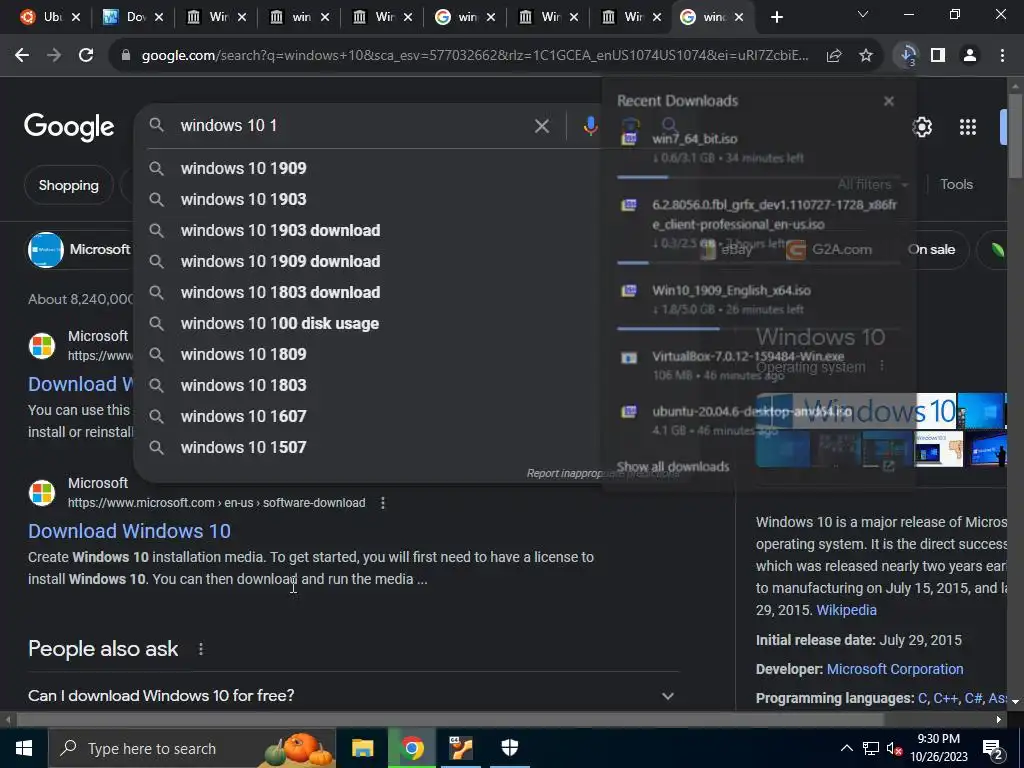The height and width of the screenshot is (768, 1024).
Task: Click the share page icon in address bar
Action: [834, 56]
